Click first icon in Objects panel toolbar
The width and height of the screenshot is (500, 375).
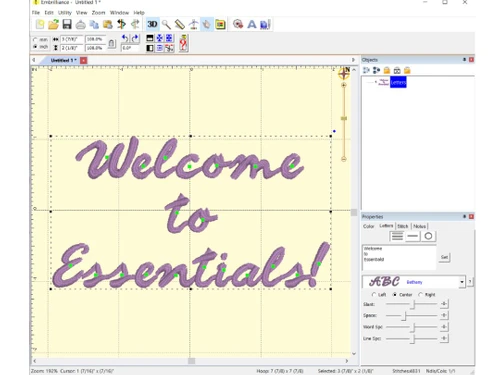click(366, 70)
